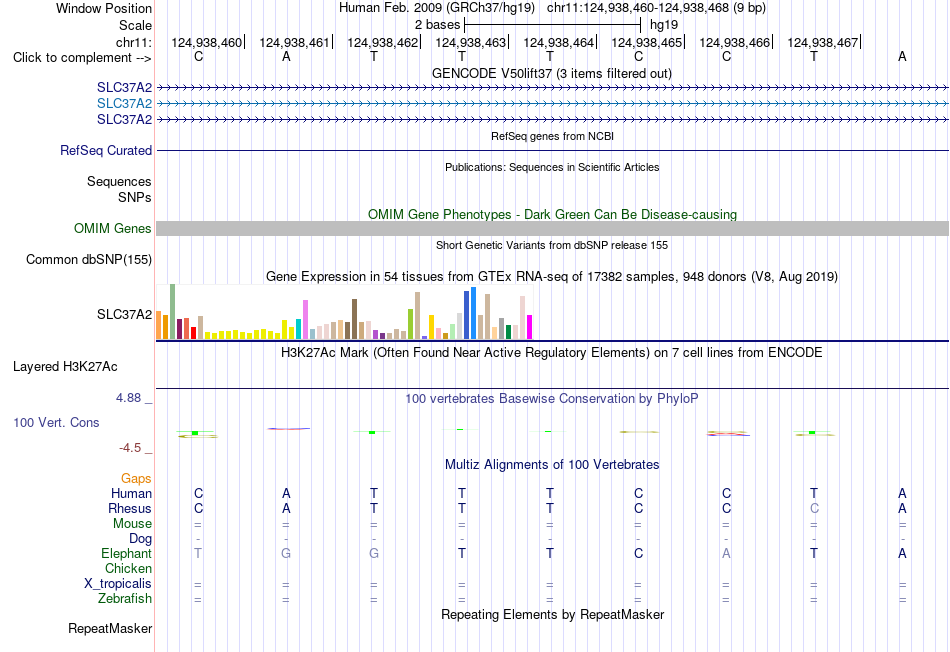Image resolution: width=950 pixels, height=652 pixels.
Task: Open the GTEx Gene Expression track title
Action: [x=552, y=277]
